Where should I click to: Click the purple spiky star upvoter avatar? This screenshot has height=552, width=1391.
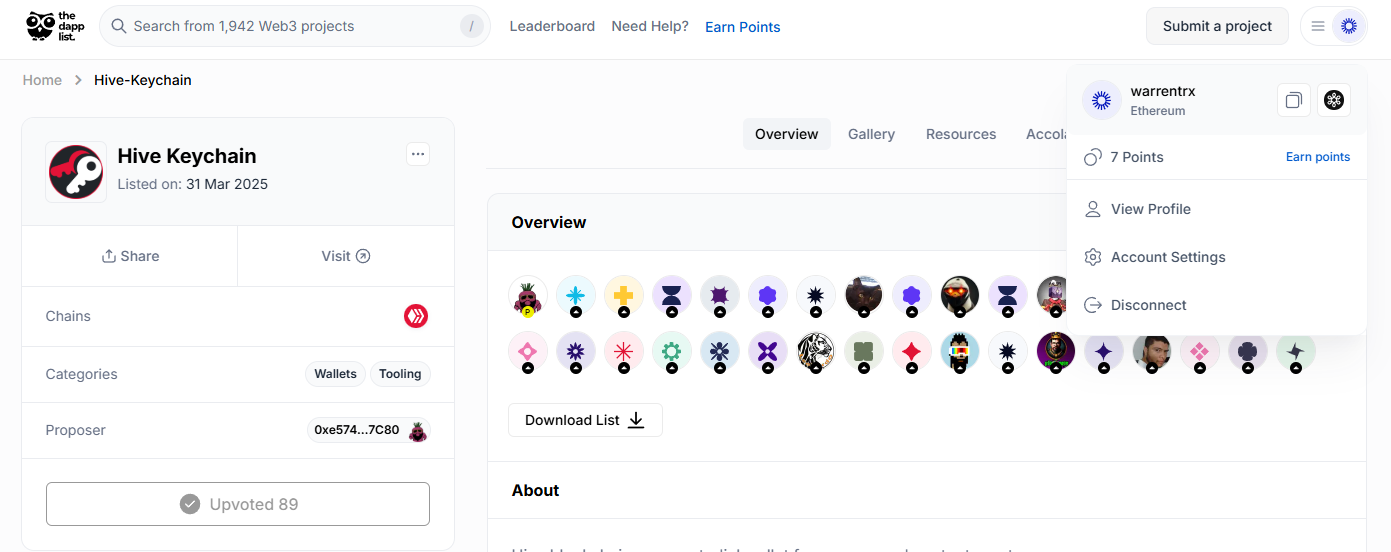720,295
